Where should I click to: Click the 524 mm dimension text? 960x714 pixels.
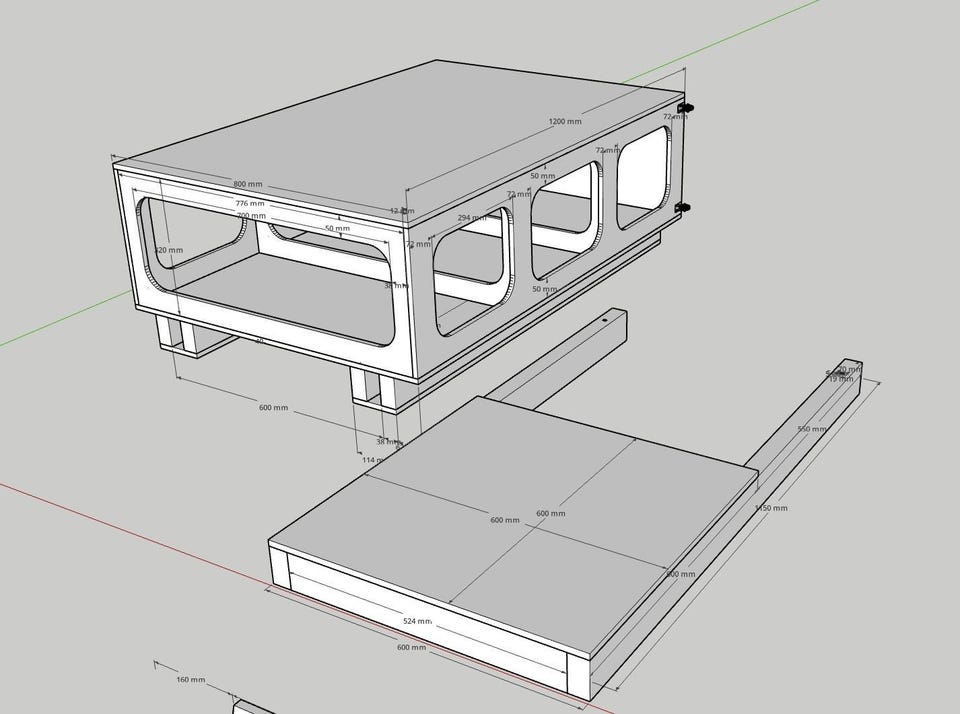(418, 621)
